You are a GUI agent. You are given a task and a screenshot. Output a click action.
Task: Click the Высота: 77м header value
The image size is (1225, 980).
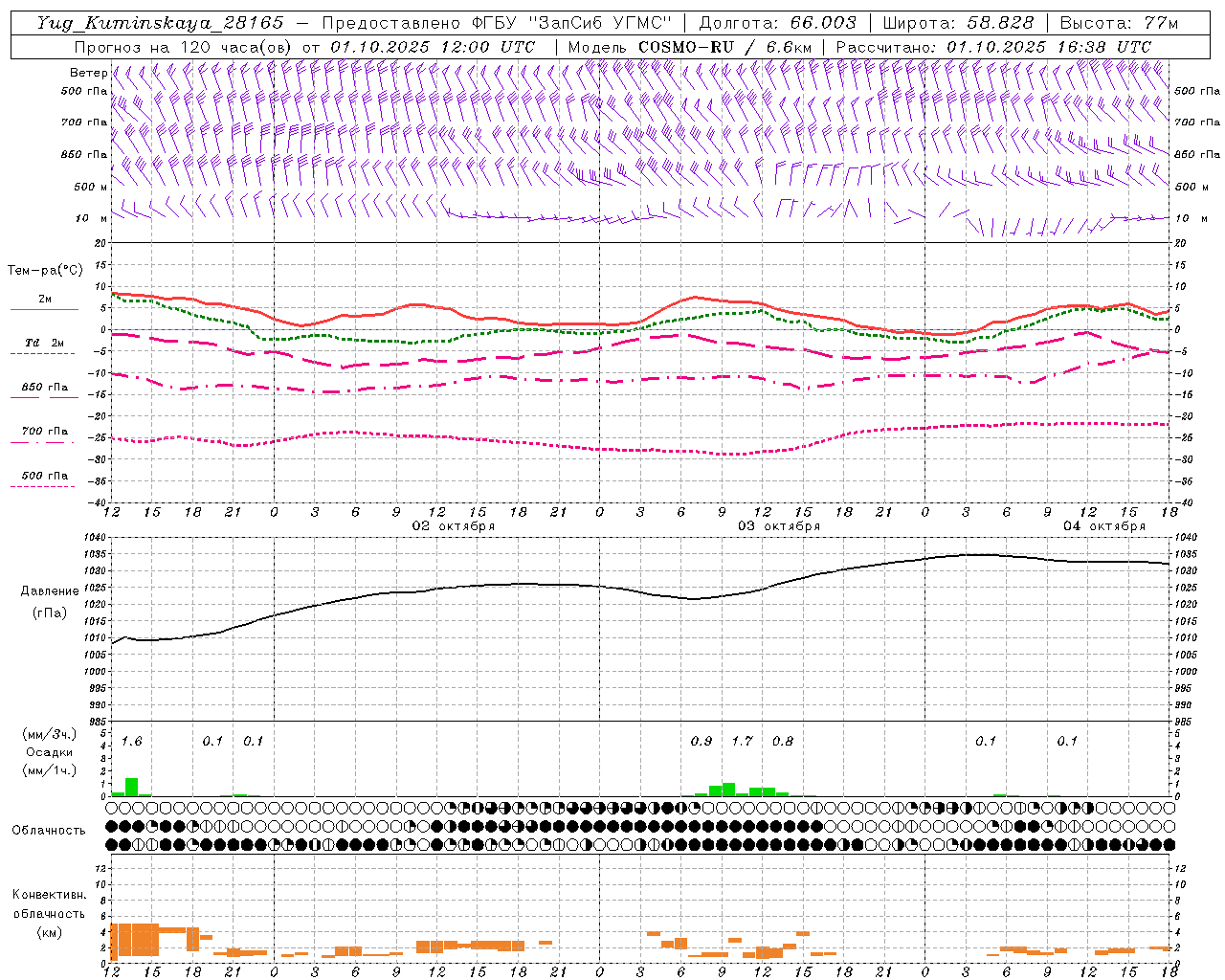1119,23
